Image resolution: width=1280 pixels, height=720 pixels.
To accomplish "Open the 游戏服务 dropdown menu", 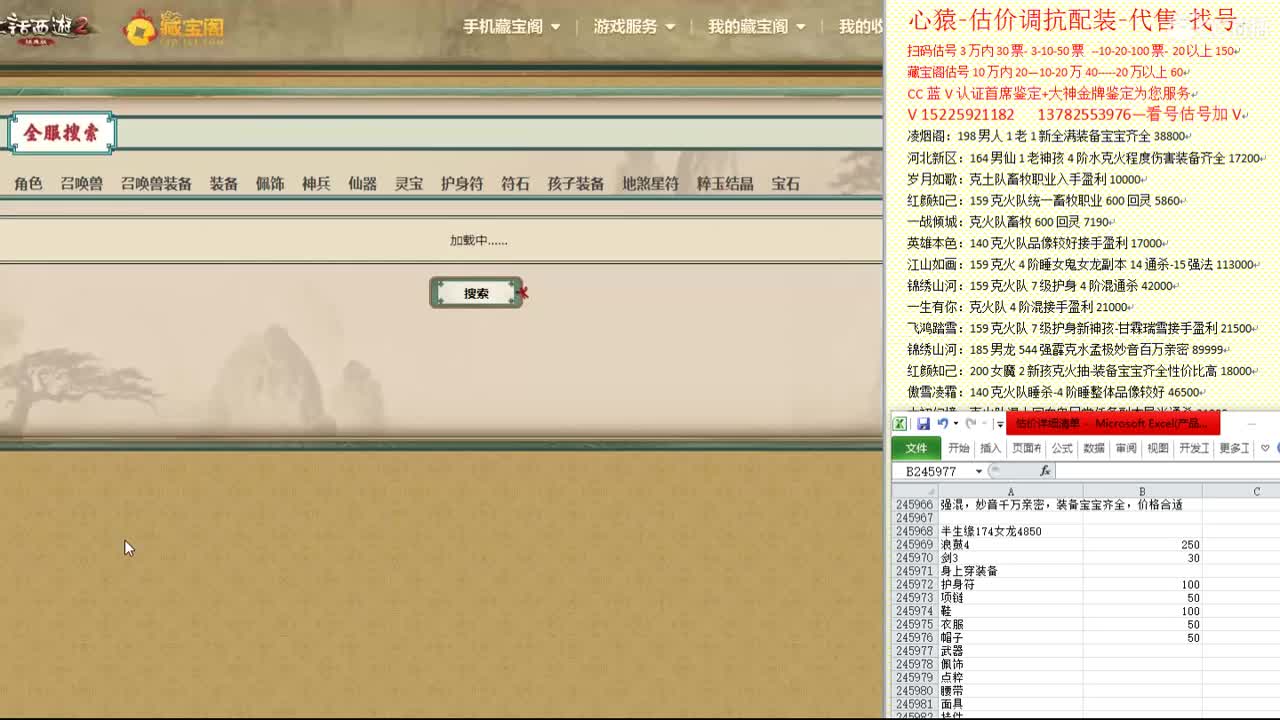I will (634, 27).
